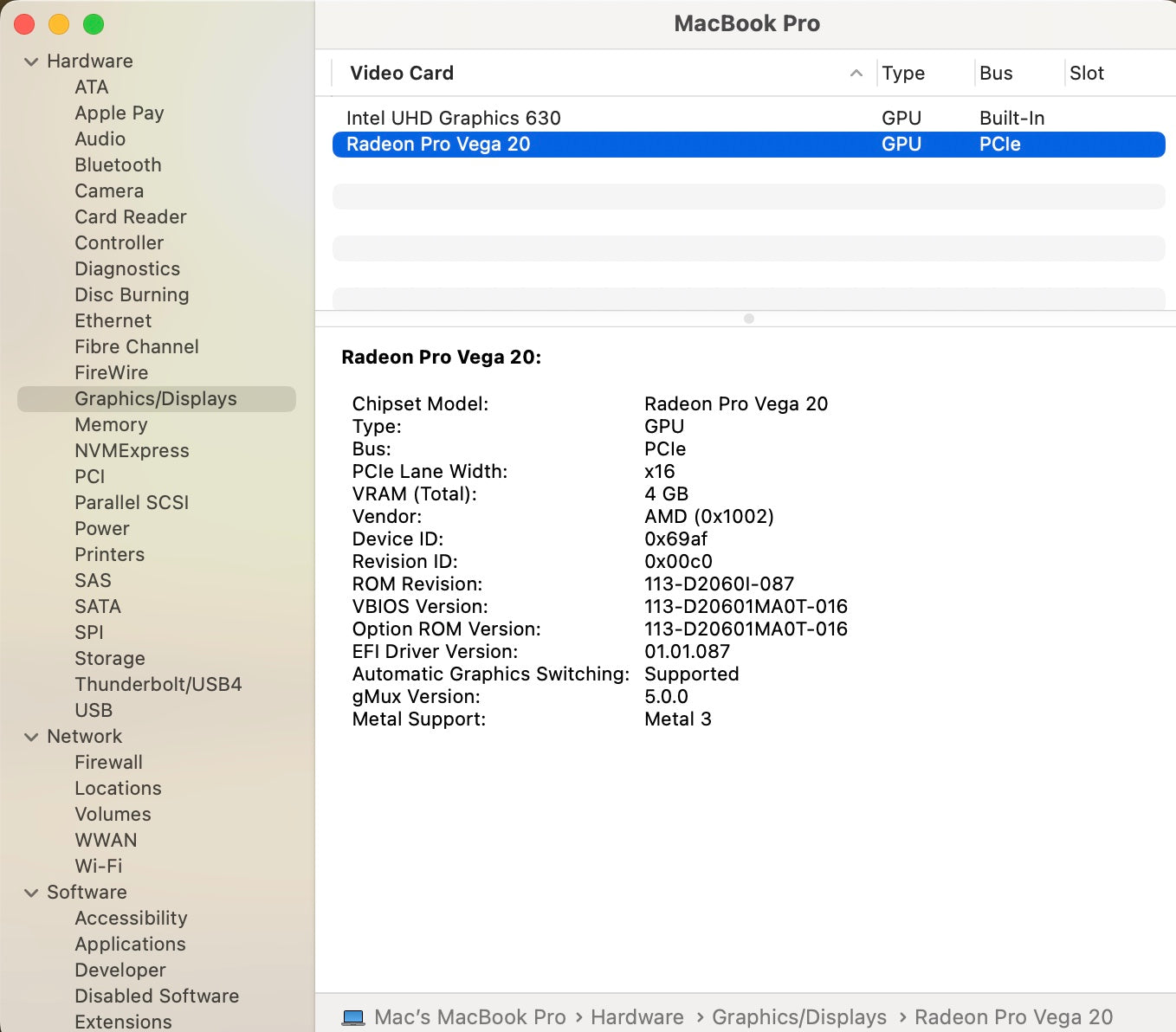Select Applications under Software
The image size is (1176, 1032).
click(x=130, y=944)
